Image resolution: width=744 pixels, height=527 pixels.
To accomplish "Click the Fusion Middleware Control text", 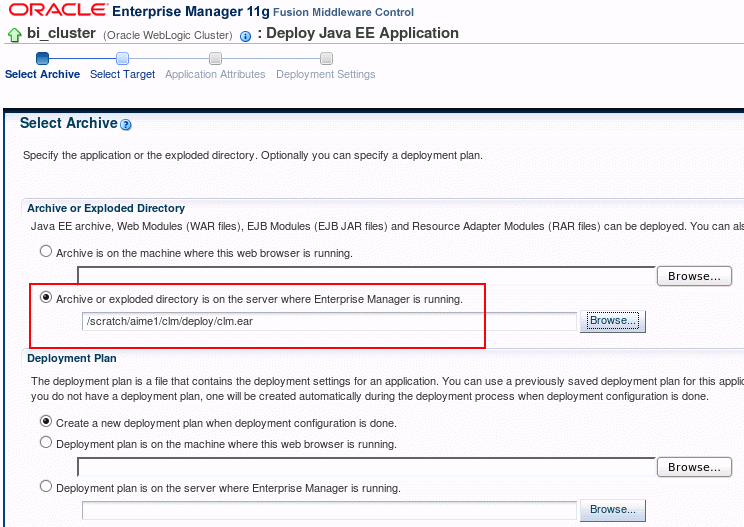I will click(x=344, y=12).
